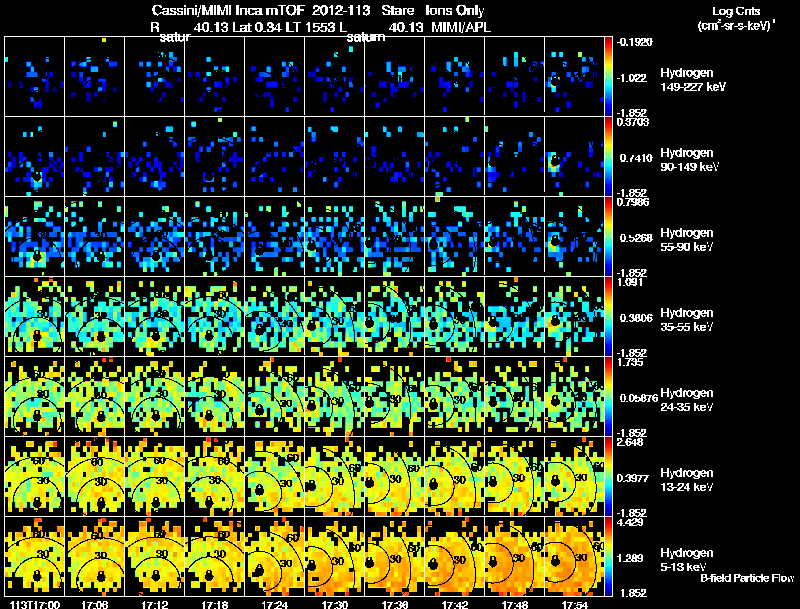Image resolution: width=800 pixels, height=609 pixels.
Task: Click the (cm²-sr-s-keV) units text
Action: click(736, 26)
